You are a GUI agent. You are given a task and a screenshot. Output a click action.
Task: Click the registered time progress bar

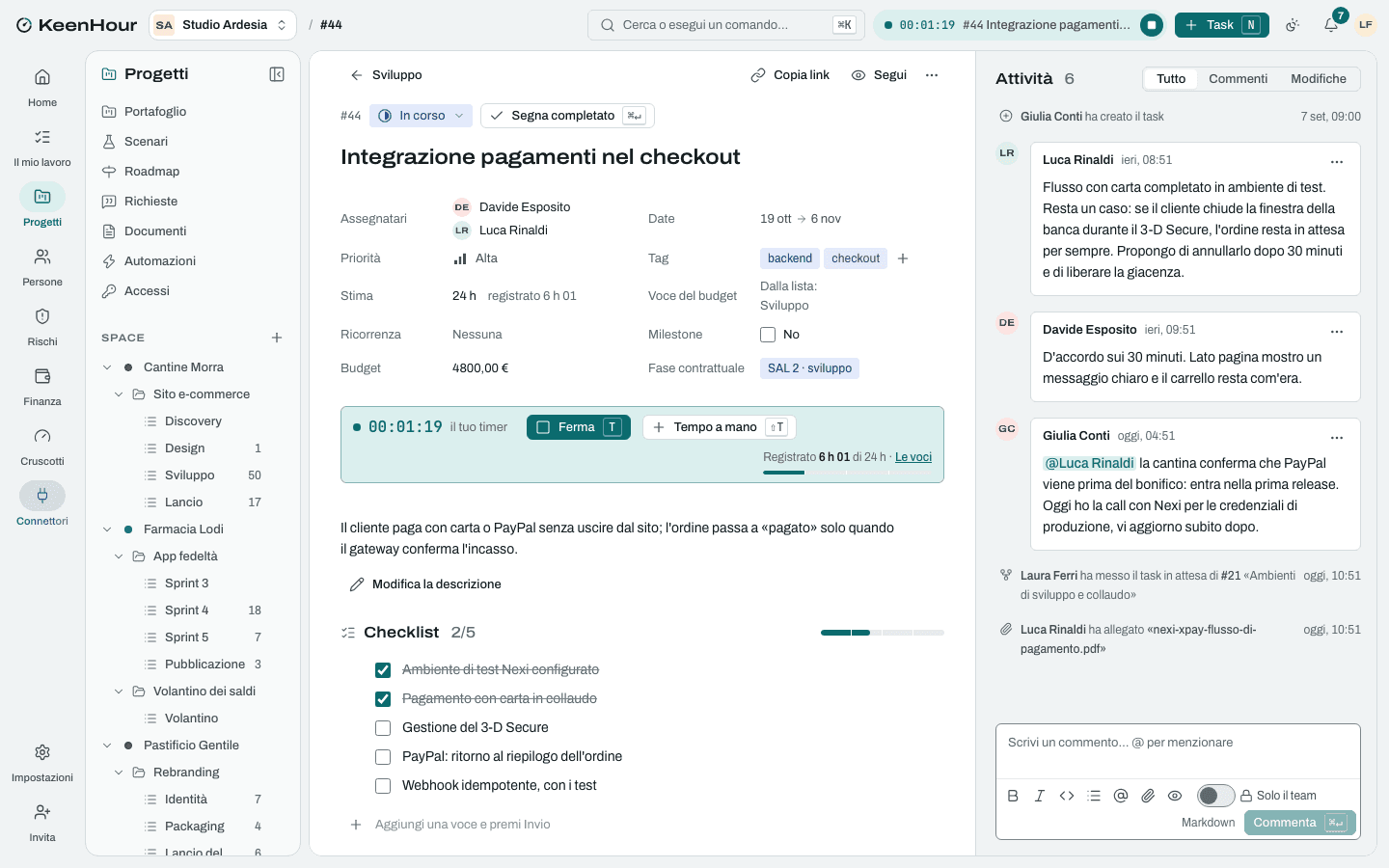click(847, 473)
